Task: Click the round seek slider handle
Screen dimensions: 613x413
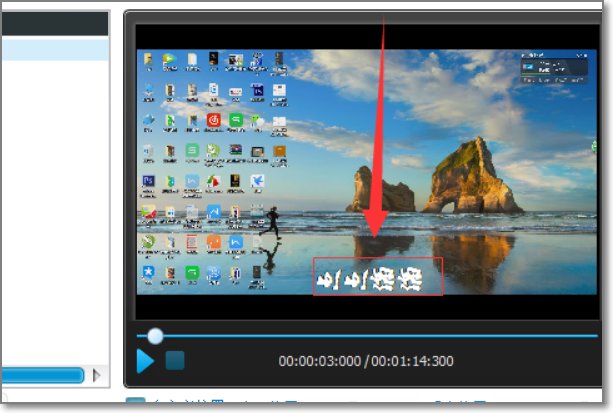Action: pos(155,336)
